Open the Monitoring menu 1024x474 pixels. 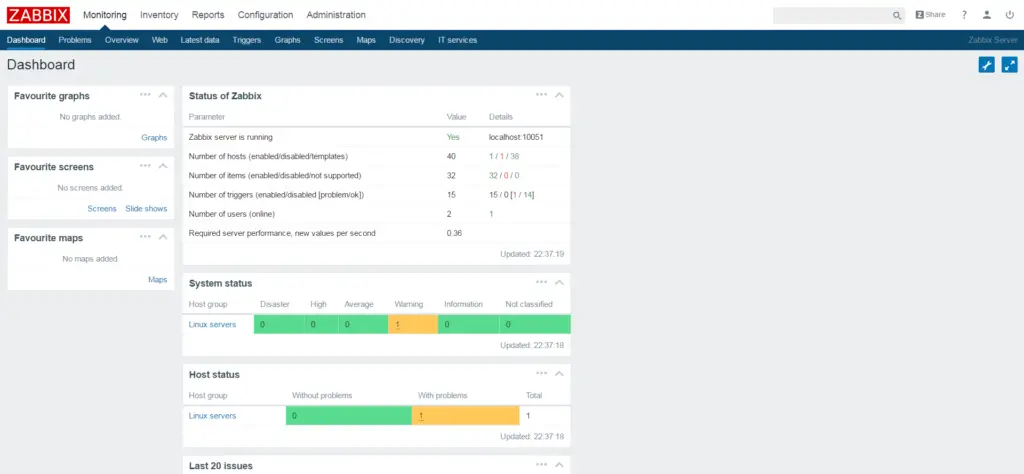tap(104, 15)
